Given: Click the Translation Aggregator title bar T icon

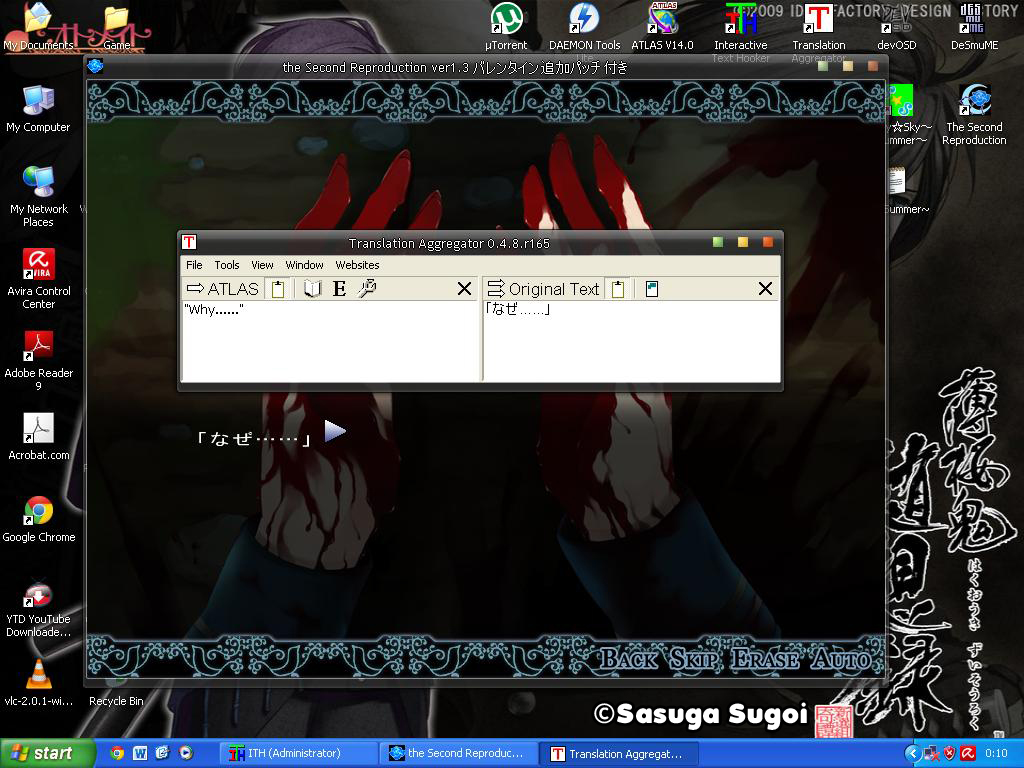Looking at the screenshot, I should 189,242.
